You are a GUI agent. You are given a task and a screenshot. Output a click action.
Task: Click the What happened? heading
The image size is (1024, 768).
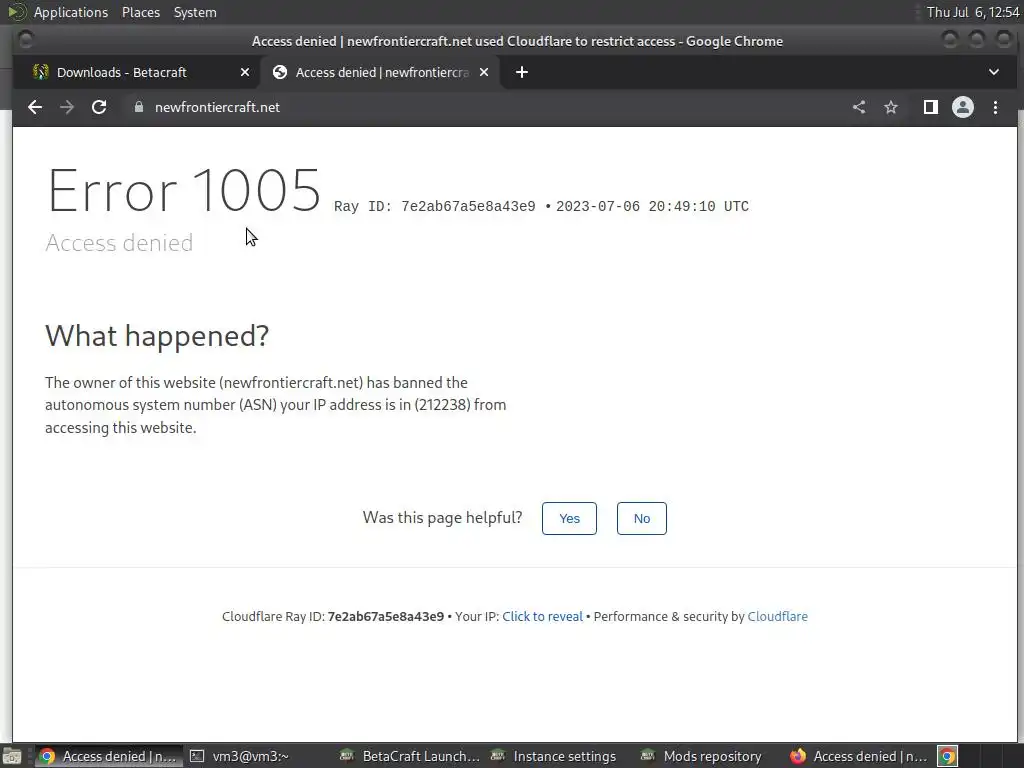157,336
